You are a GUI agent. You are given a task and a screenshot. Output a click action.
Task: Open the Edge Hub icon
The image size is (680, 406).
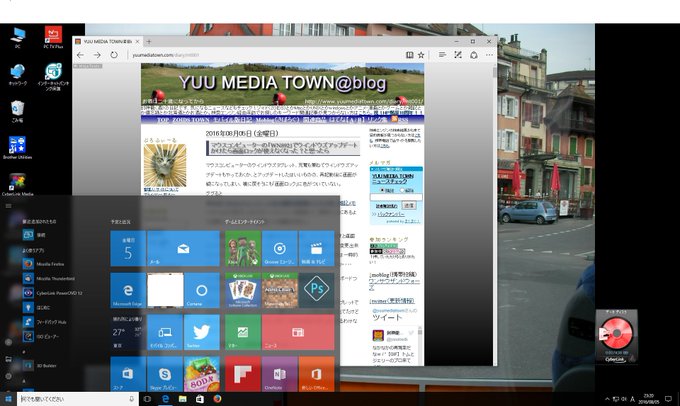[442, 55]
